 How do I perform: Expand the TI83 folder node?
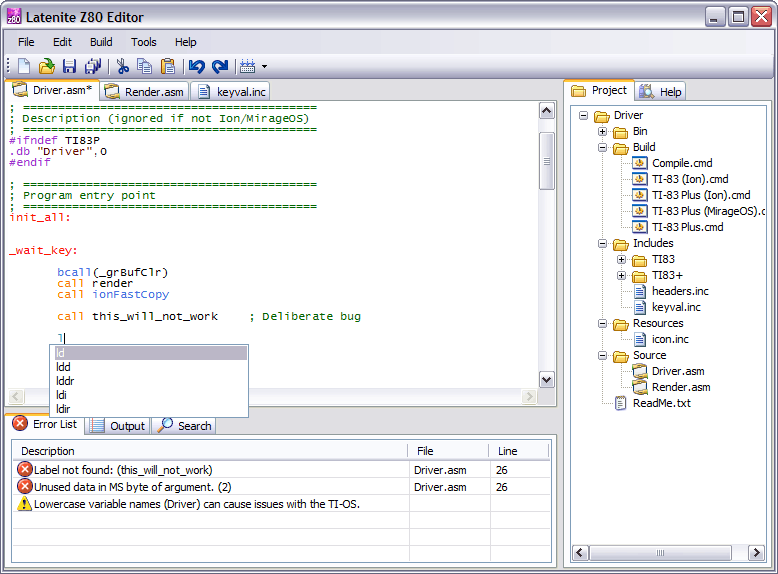tap(621, 259)
